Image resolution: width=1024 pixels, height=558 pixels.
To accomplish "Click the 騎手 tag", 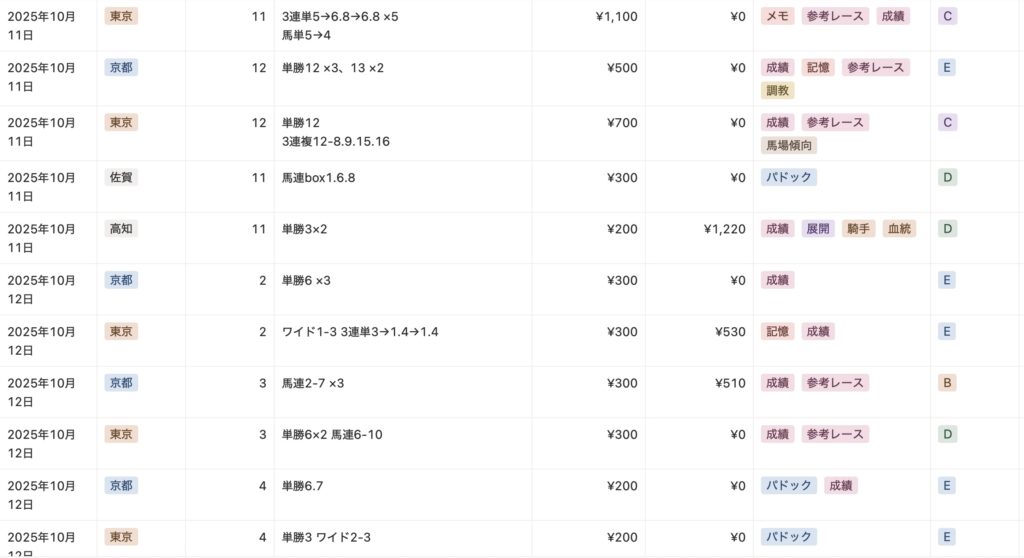I will [858, 229].
